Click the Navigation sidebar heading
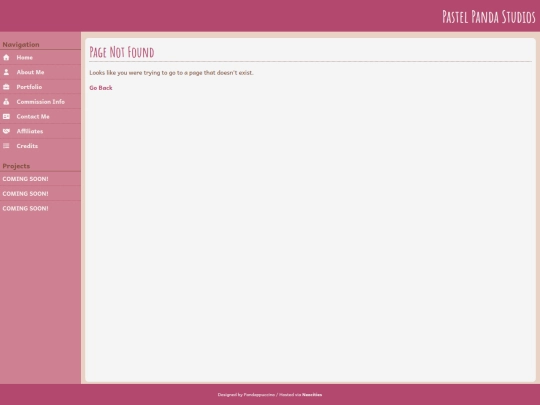The image size is (540, 405). click(21, 45)
